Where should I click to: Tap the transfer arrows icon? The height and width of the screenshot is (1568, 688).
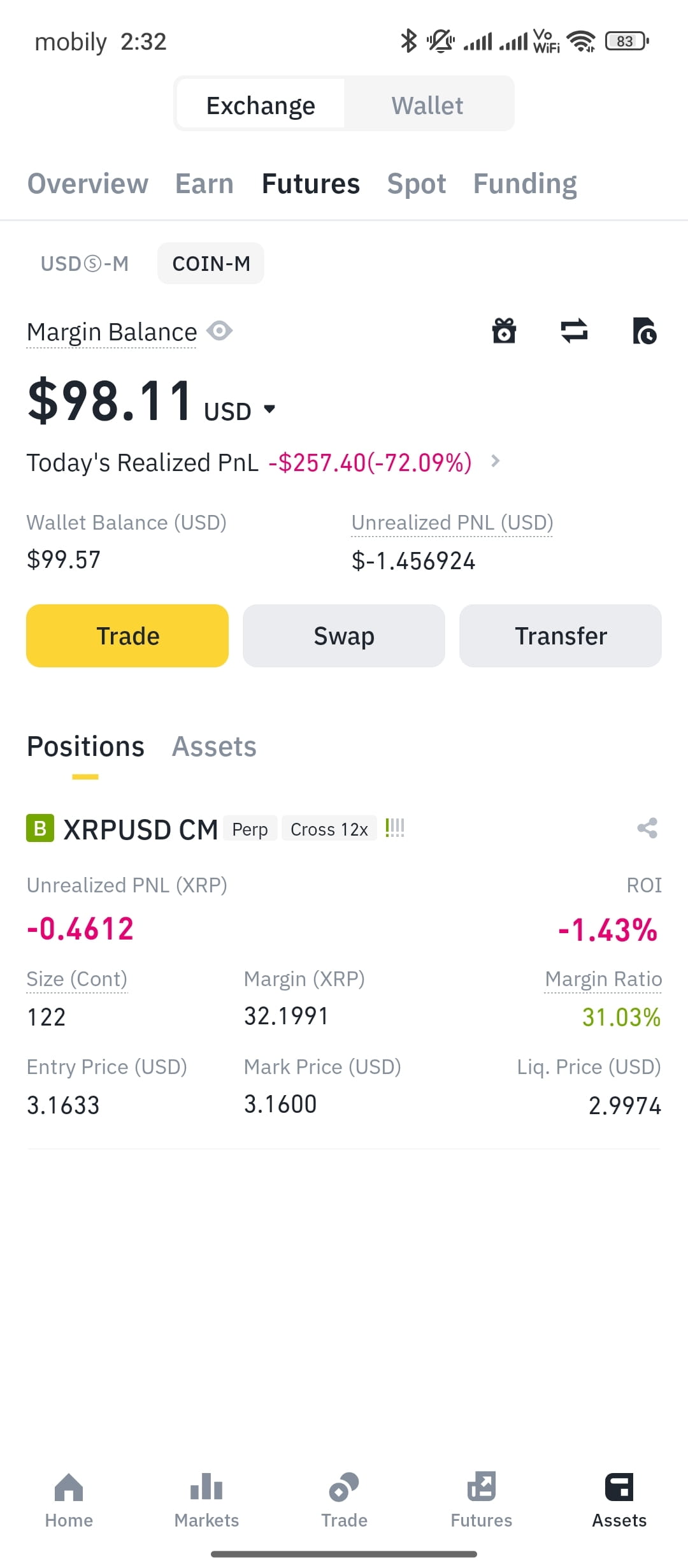[x=574, y=331]
